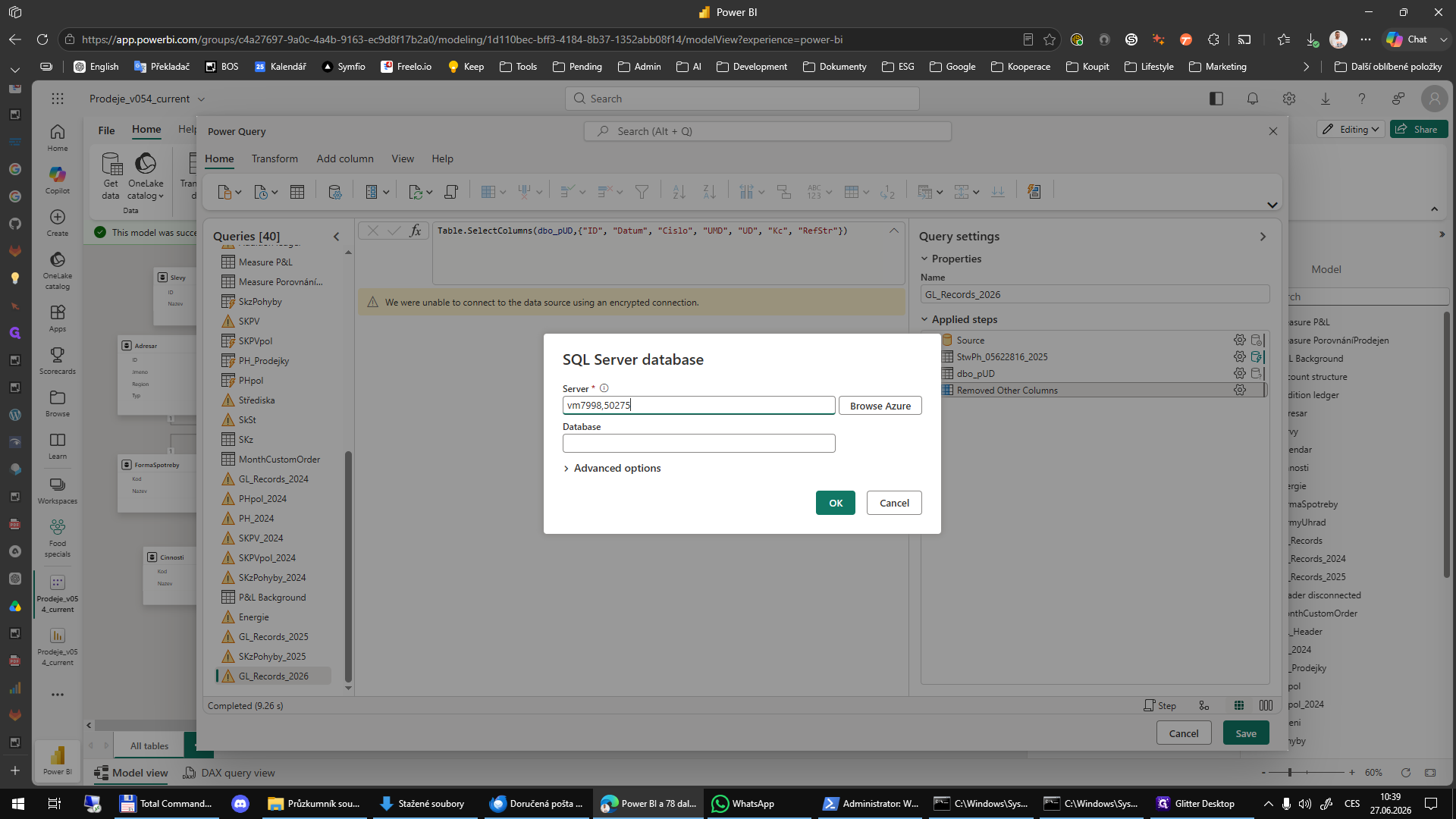Confirm formula with the checkmark
Viewport: 1456px width, 819px height.
394,231
